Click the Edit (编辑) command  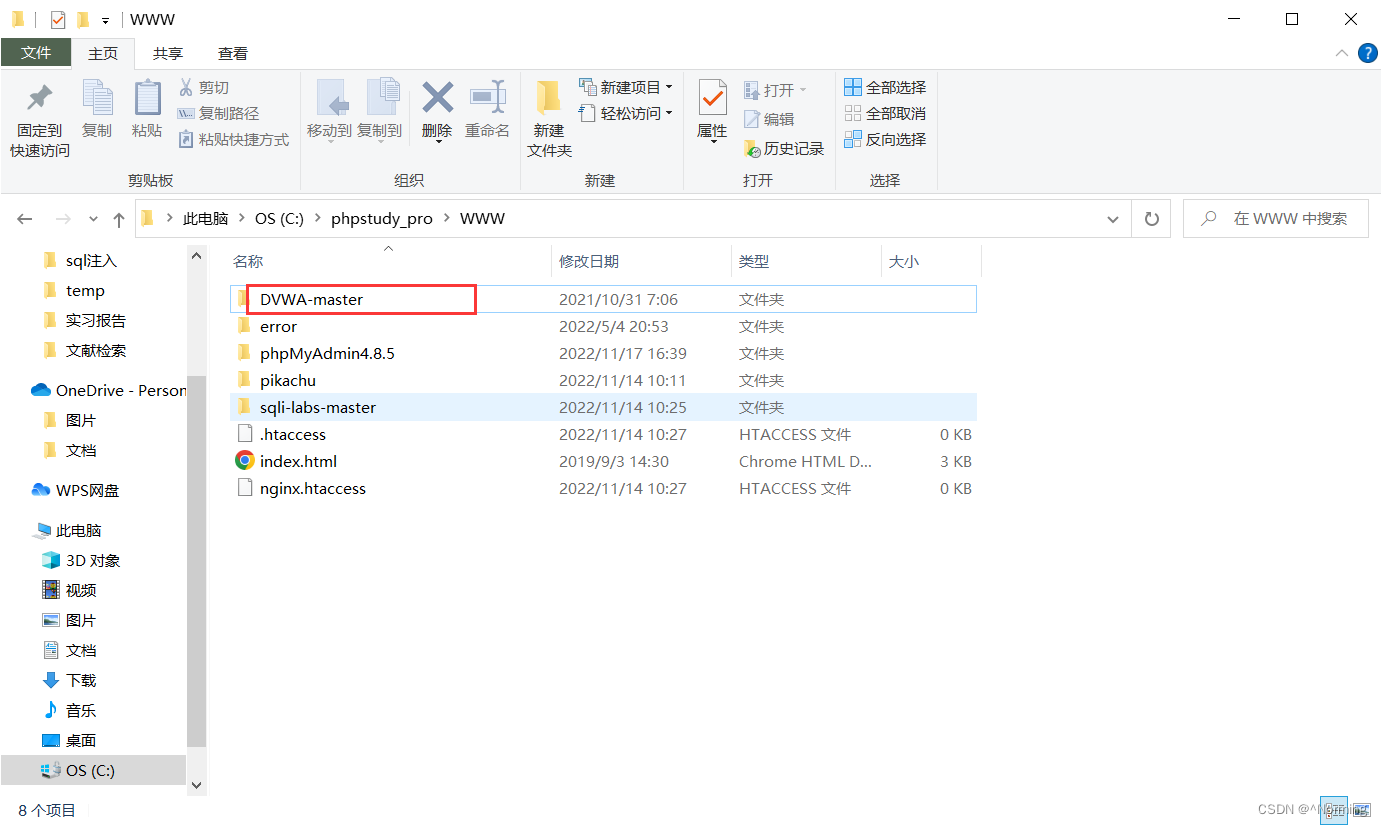[x=769, y=119]
